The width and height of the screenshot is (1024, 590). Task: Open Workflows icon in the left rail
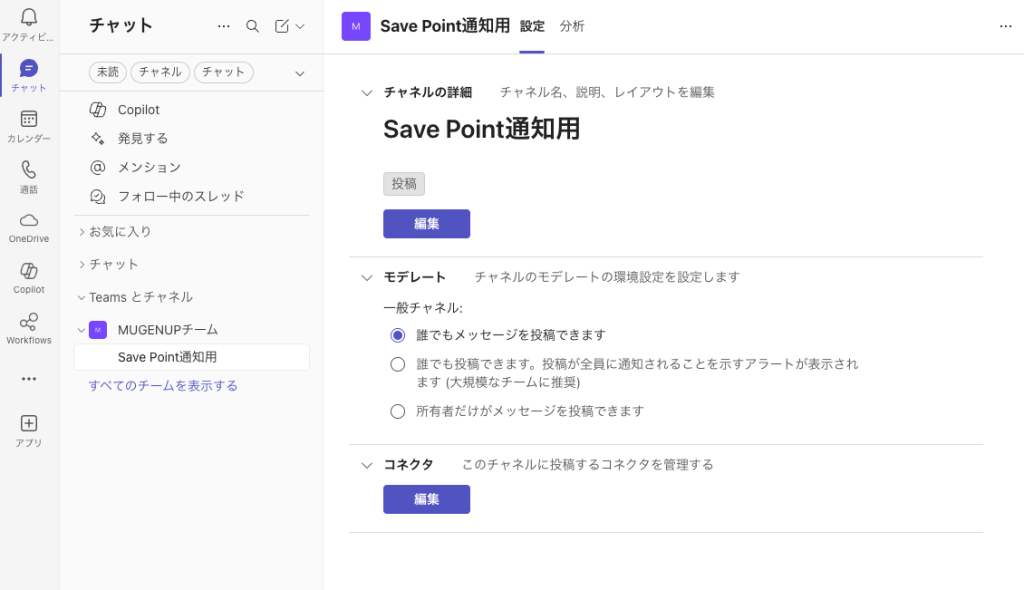pyautogui.click(x=29, y=322)
